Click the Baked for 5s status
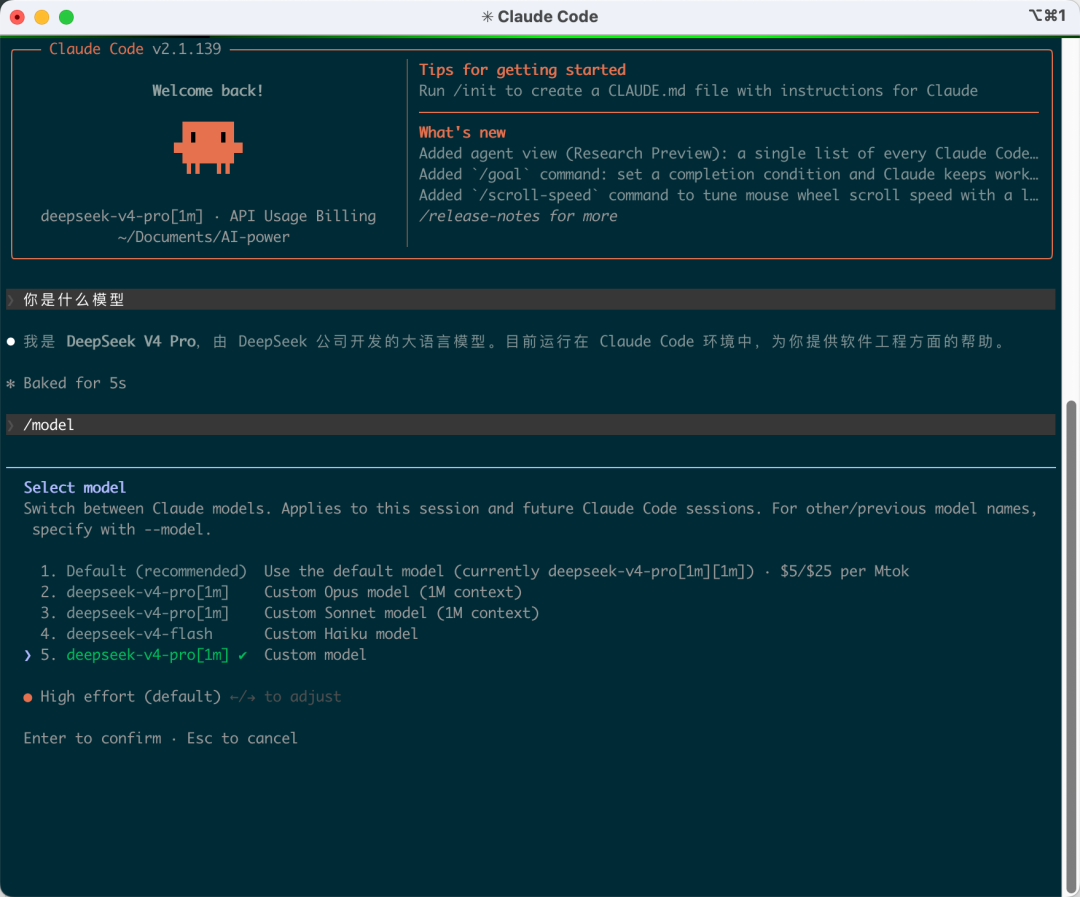Screen dimensions: 1080x897 coord(74,384)
